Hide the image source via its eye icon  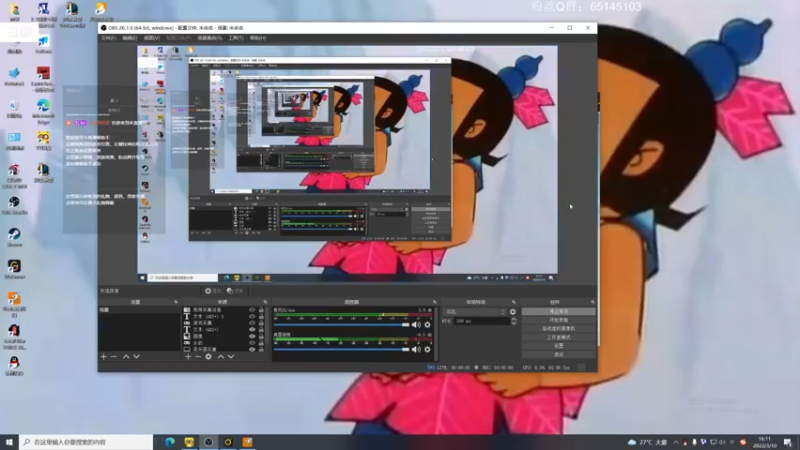[252, 336]
